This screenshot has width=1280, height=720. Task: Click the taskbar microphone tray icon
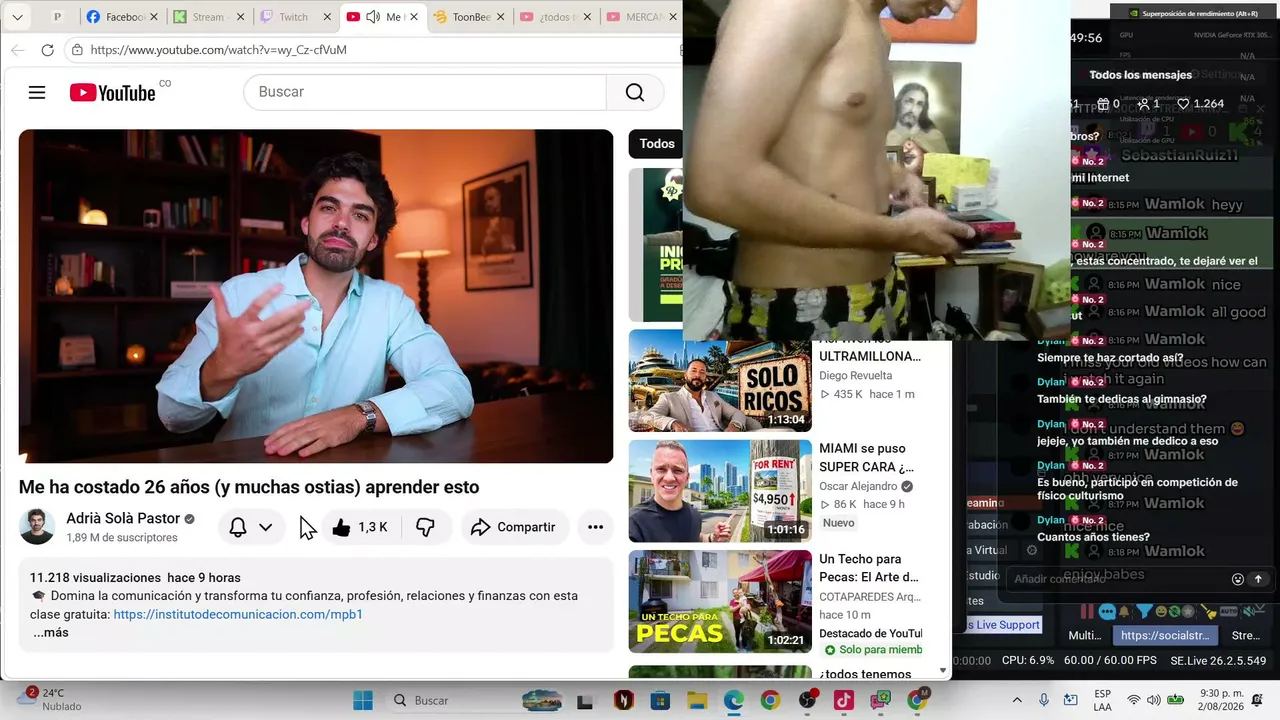(1044, 700)
